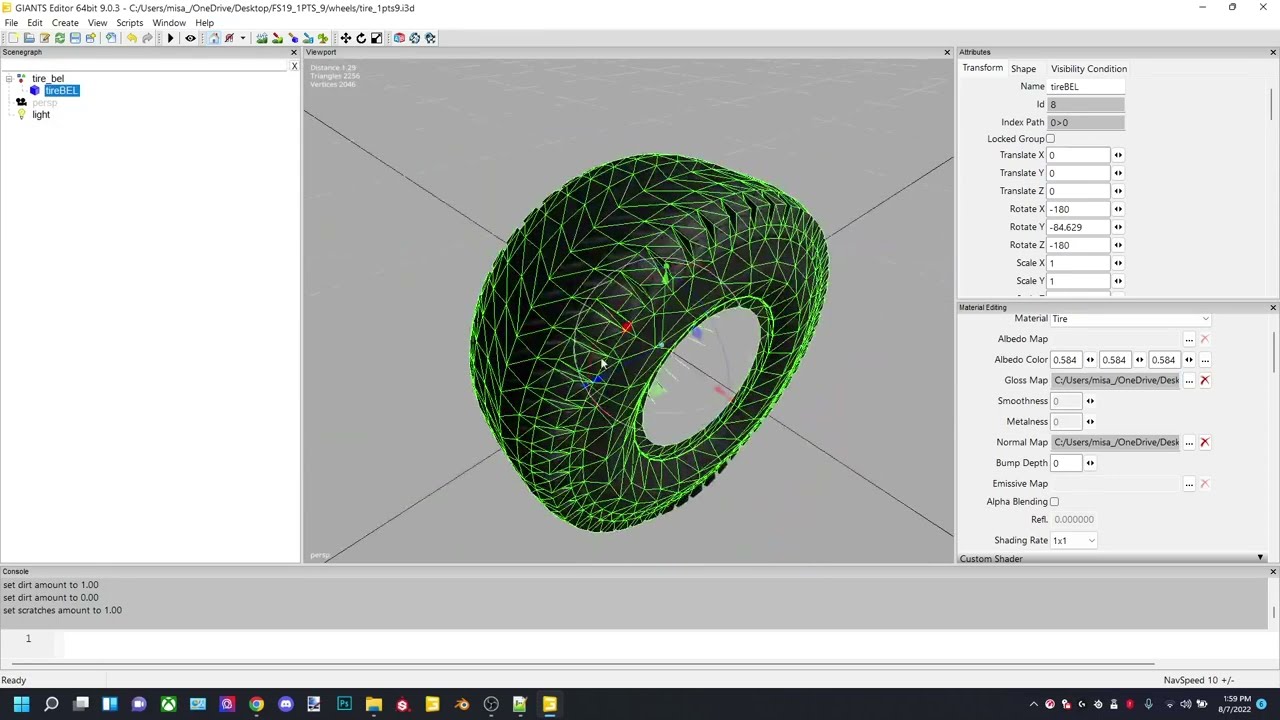Click the Save (floppy disk) toolbar icon

[75, 38]
